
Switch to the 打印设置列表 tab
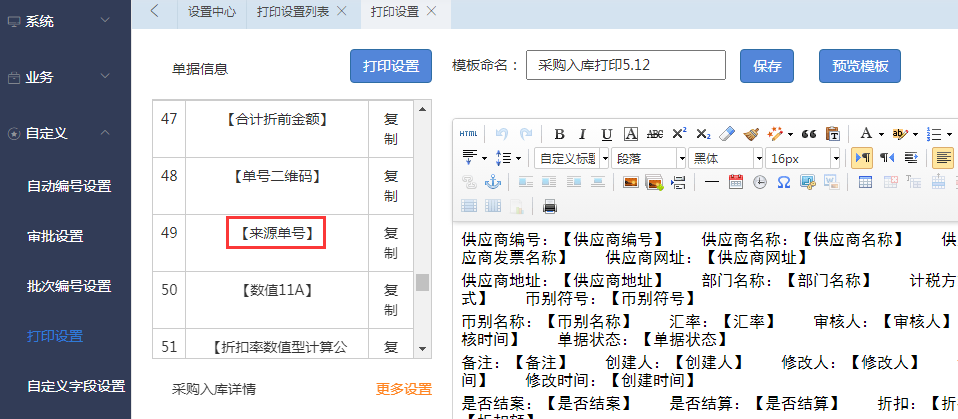(295, 12)
